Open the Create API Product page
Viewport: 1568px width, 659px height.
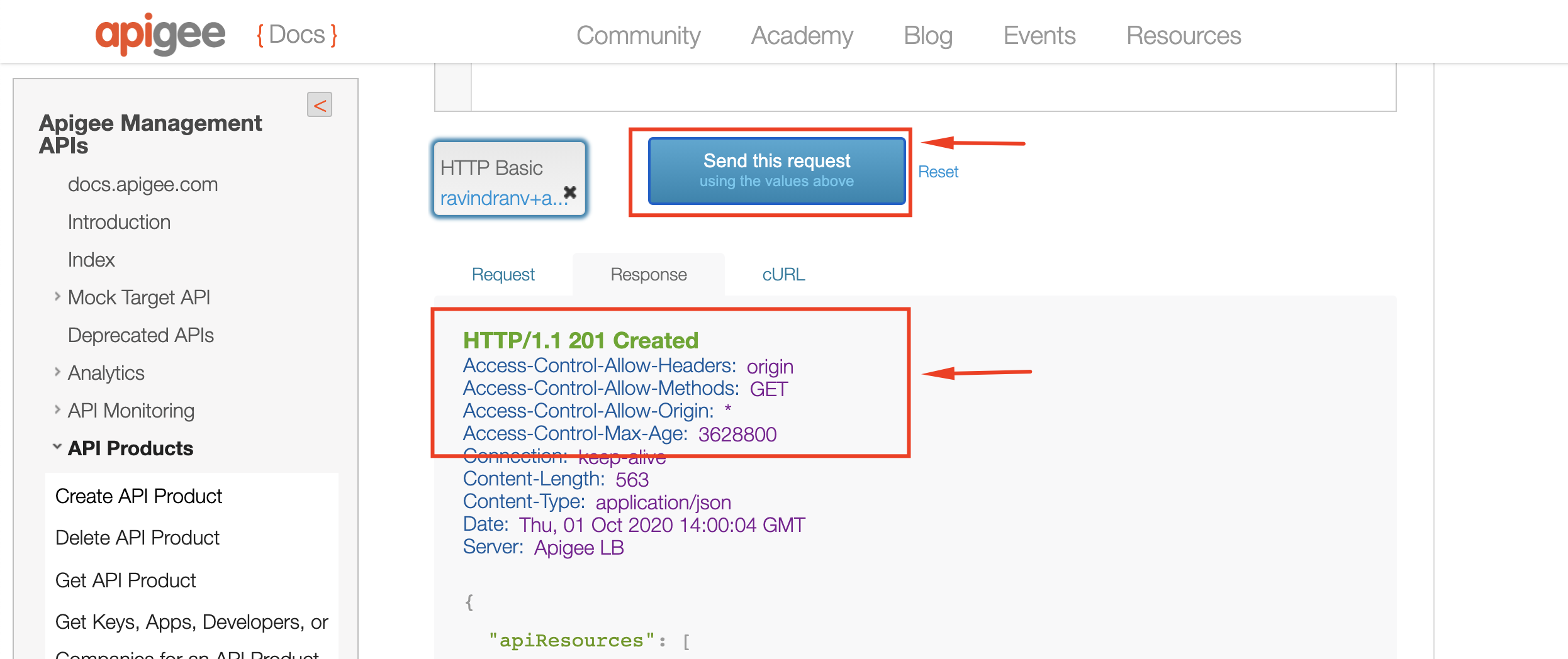click(x=138, y=496)
